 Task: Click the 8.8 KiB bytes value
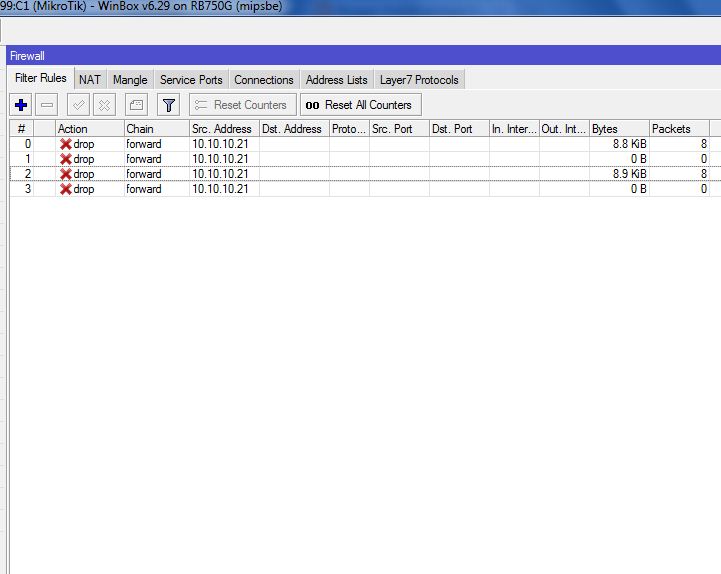(629, 144)
